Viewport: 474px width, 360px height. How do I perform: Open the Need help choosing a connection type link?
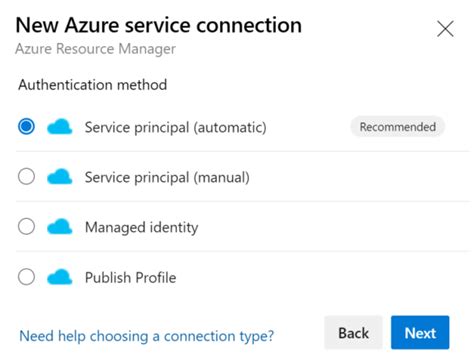pyautogui.click(x=147, y=336)
